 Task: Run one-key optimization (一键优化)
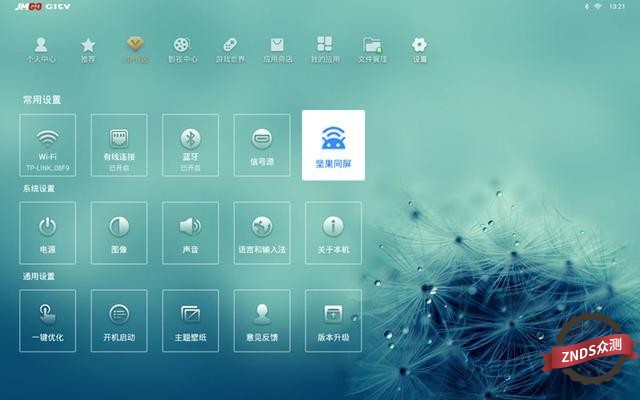(x=47, y=321)
